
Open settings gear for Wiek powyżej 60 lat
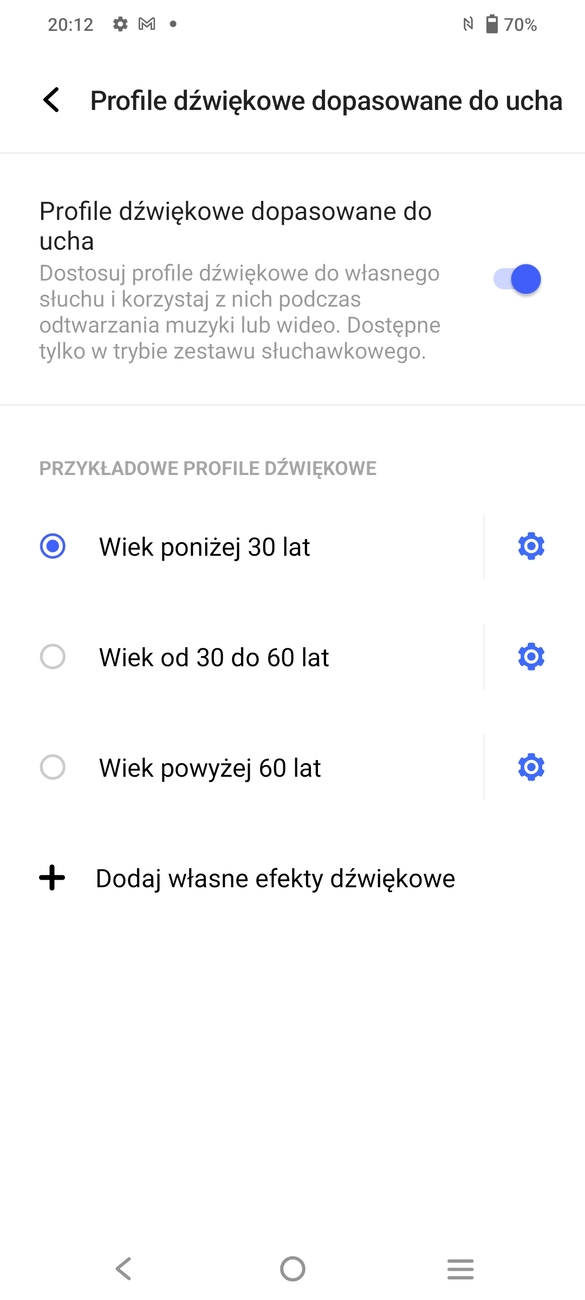(x=531, y=767)
